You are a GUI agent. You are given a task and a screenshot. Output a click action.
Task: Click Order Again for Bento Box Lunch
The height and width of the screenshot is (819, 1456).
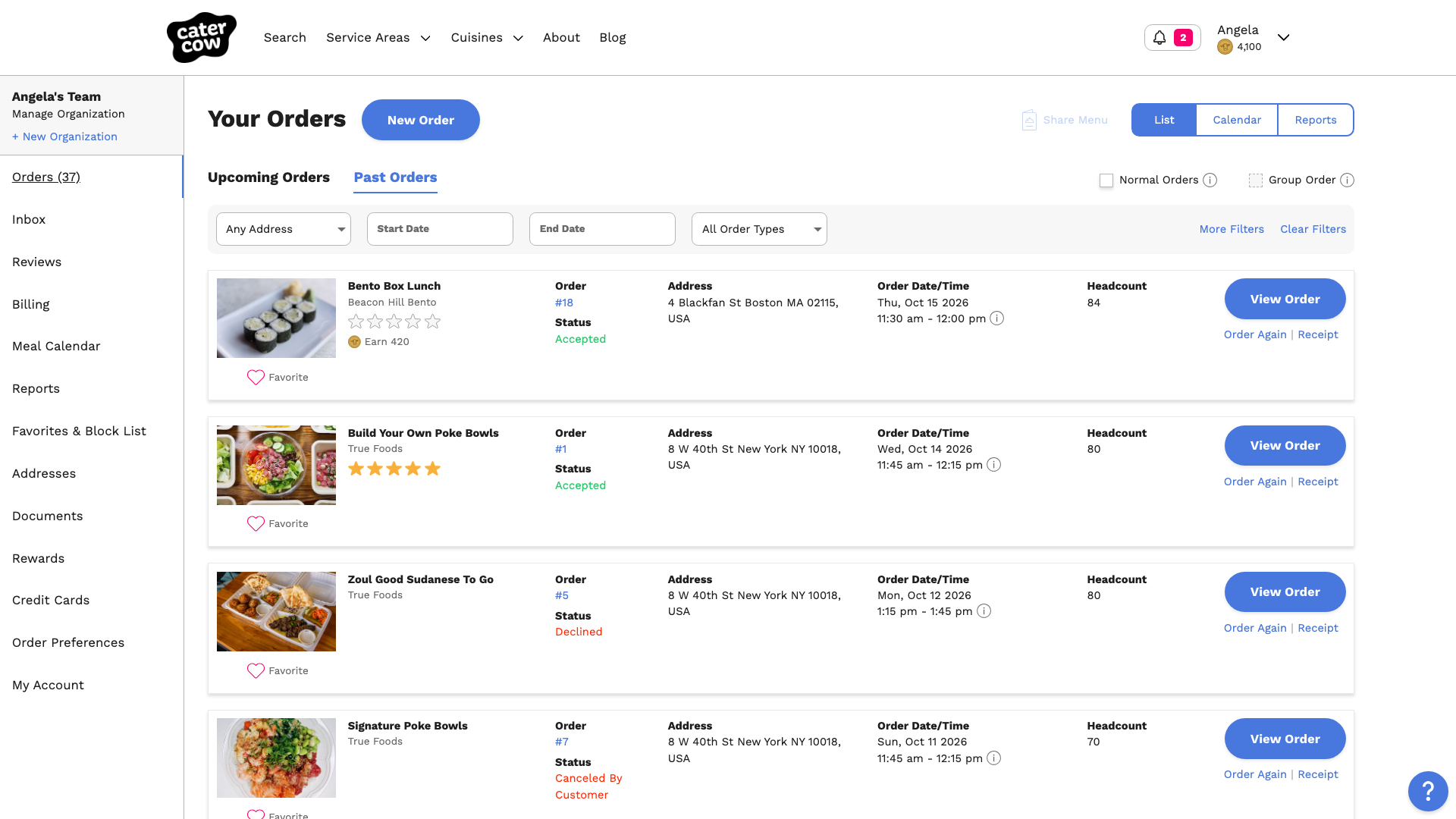pos(1255,334)
